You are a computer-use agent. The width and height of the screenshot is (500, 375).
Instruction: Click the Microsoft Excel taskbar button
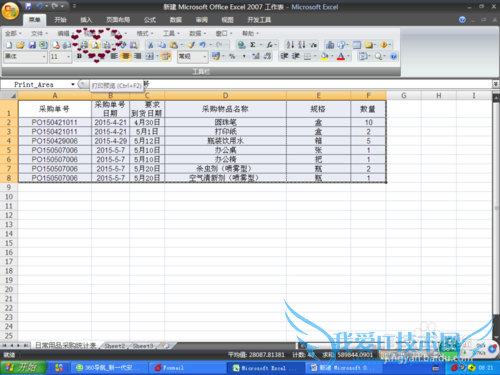[266, 368]
